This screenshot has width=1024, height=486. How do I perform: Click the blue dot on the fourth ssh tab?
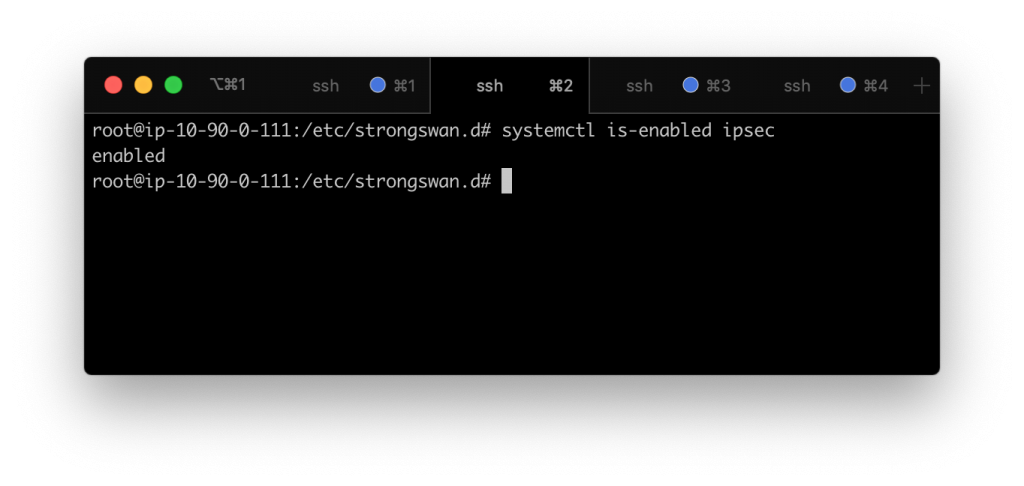coord(848,86)
